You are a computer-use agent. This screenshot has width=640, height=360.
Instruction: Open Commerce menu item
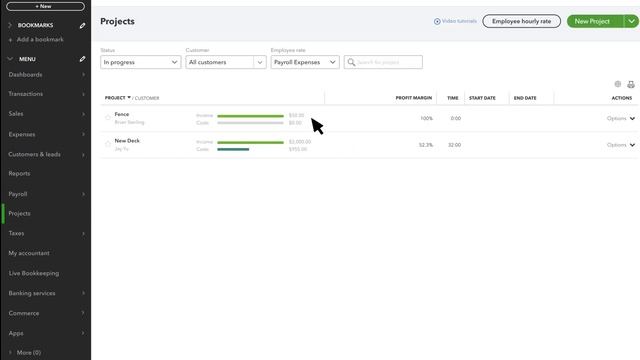24,313
